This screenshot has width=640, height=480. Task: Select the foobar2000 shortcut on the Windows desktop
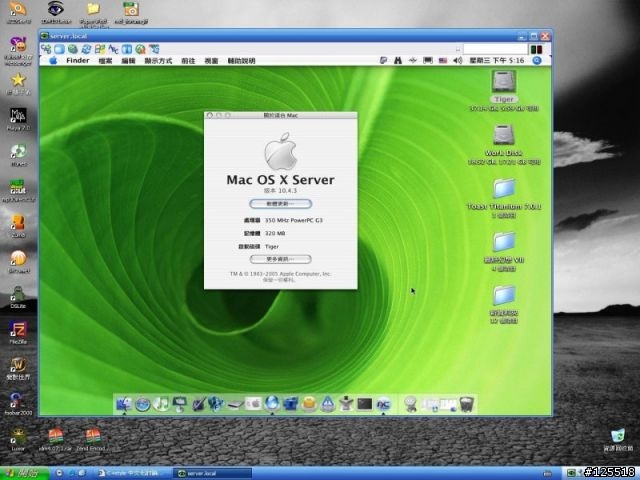click(18, 403)
